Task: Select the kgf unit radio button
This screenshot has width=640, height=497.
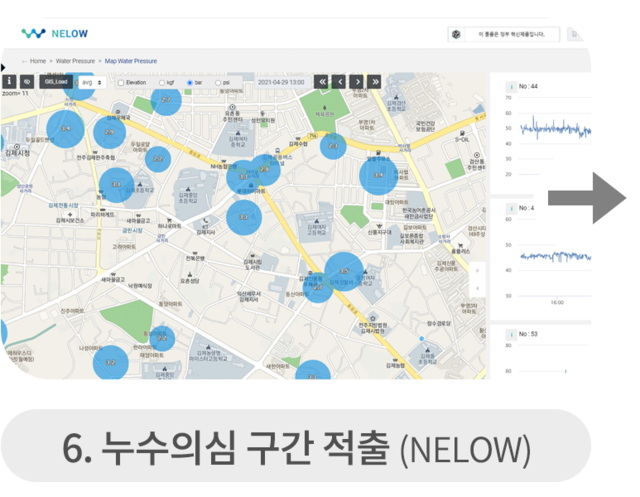Action: tap(162, 83)
